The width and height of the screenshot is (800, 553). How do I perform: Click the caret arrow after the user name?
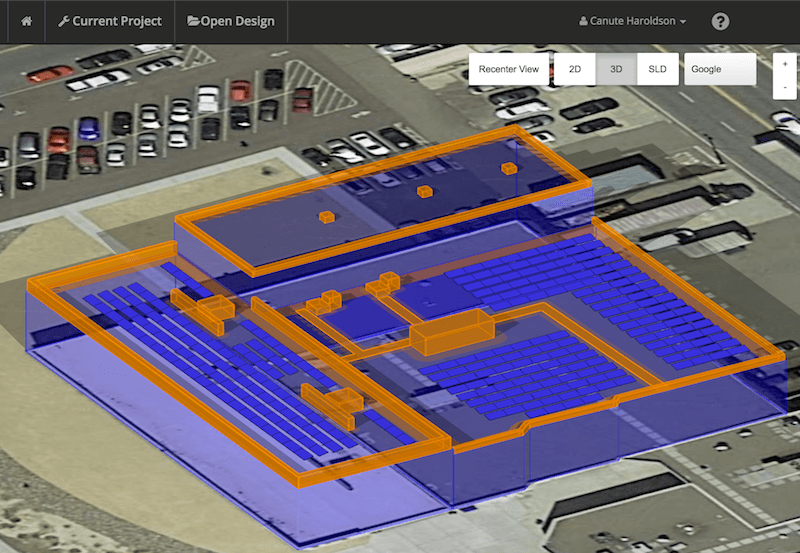coord(682,22)
